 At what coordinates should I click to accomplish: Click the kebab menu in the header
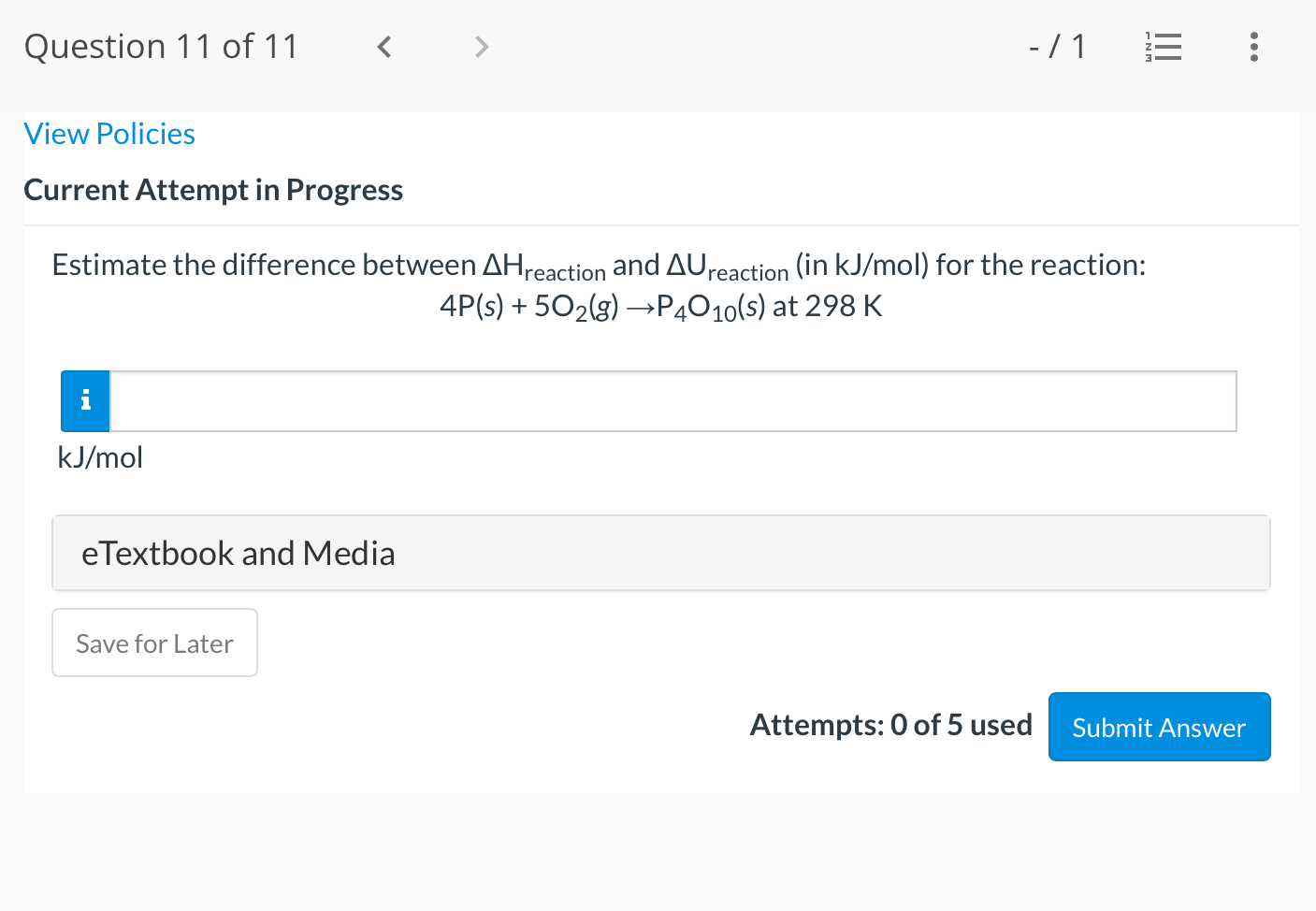tap(1253, 46)
